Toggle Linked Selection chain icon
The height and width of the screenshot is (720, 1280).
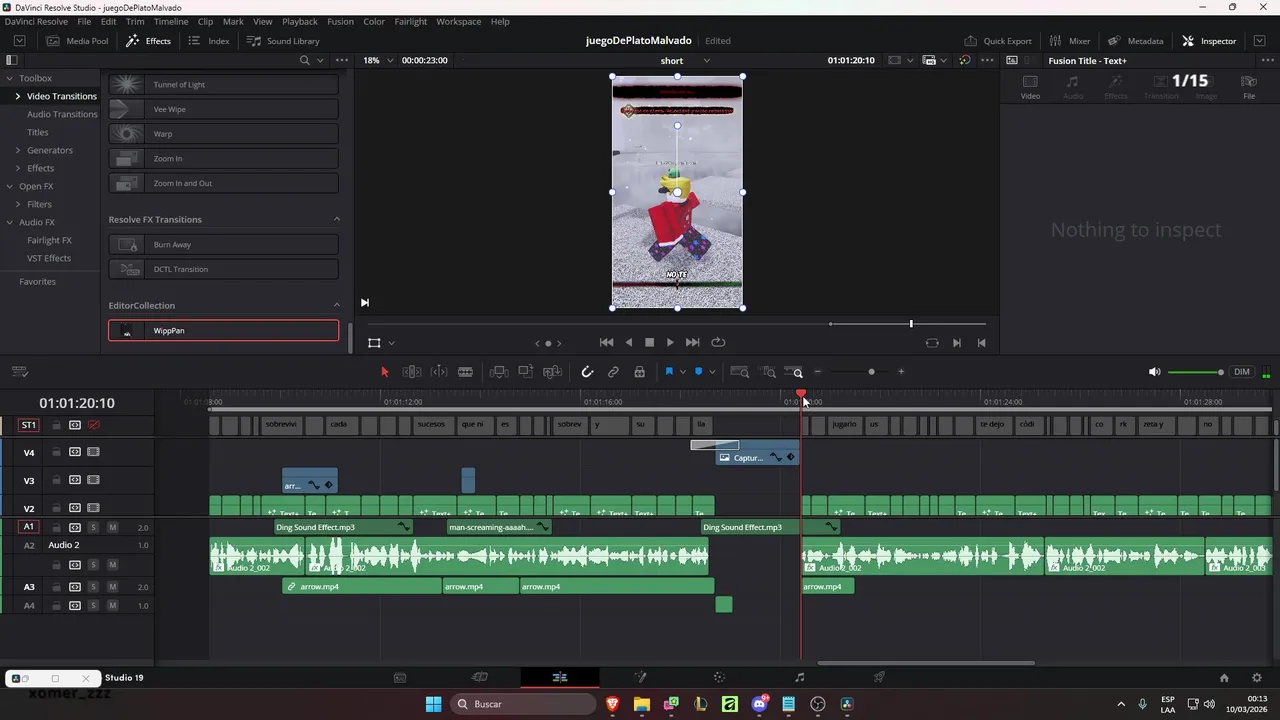coord(613,372)
